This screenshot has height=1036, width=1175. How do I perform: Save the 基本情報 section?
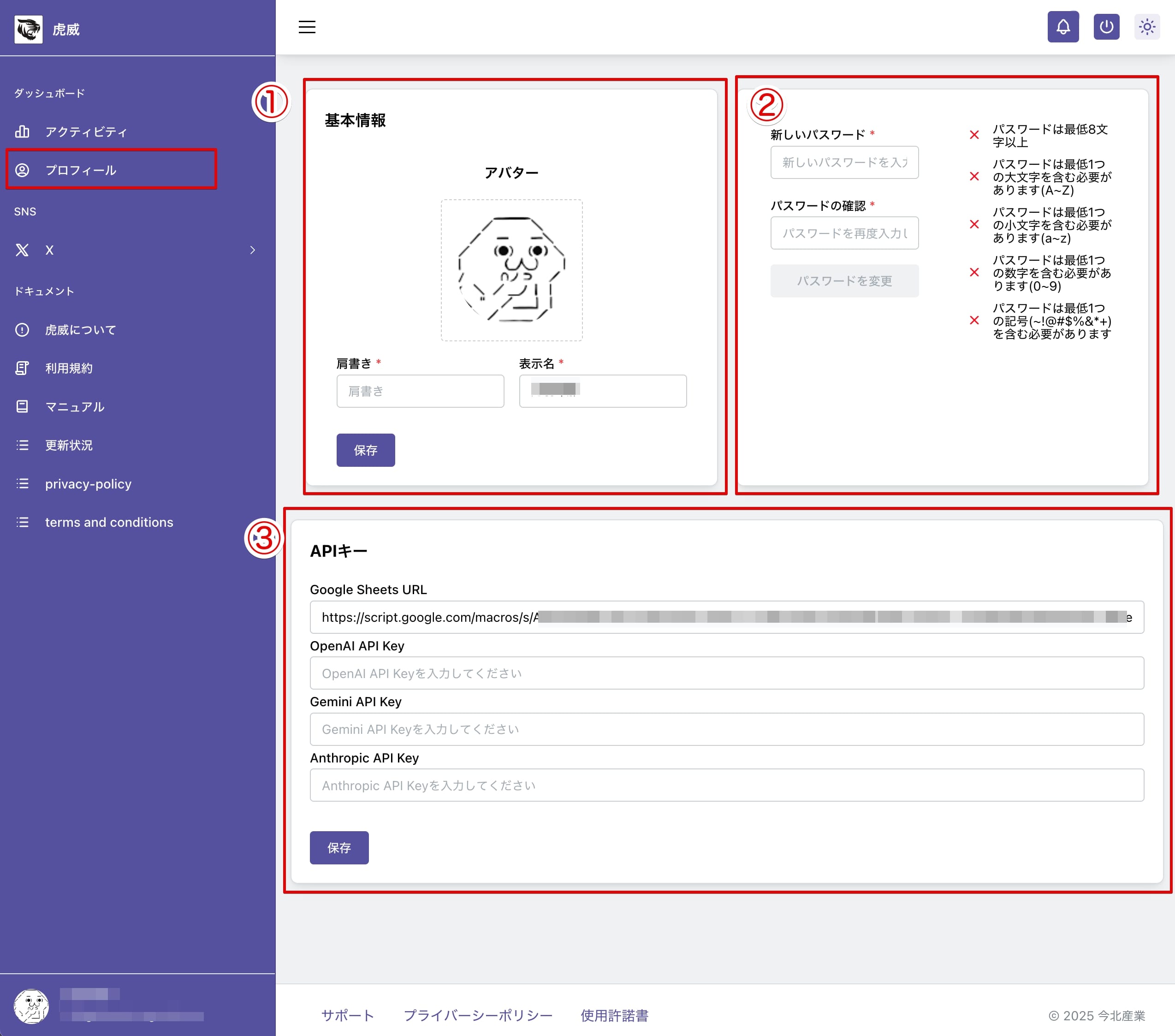pos(366,450)
